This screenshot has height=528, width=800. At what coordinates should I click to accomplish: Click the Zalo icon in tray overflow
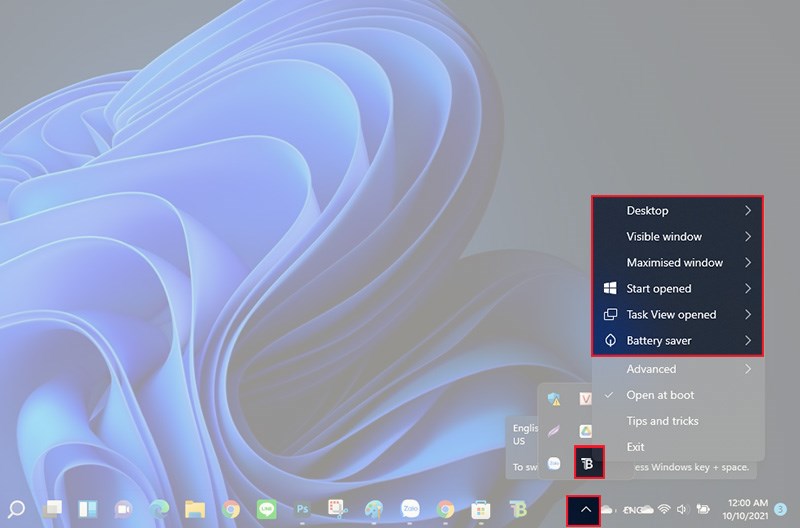(x=554, y=463)
